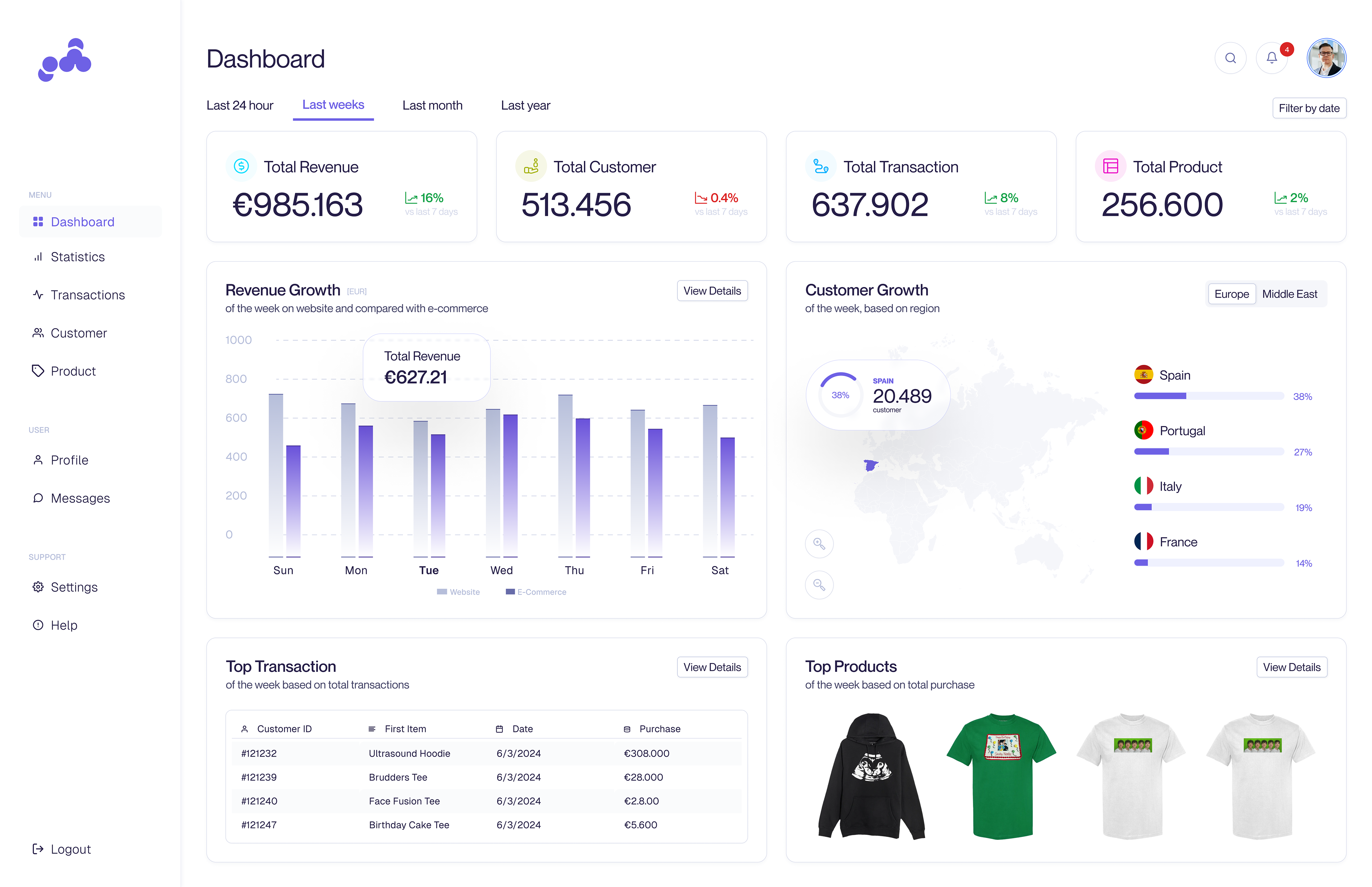Select the Last 24 hour tab
Screen dimensions: 1372x887
tap(239, 105)
